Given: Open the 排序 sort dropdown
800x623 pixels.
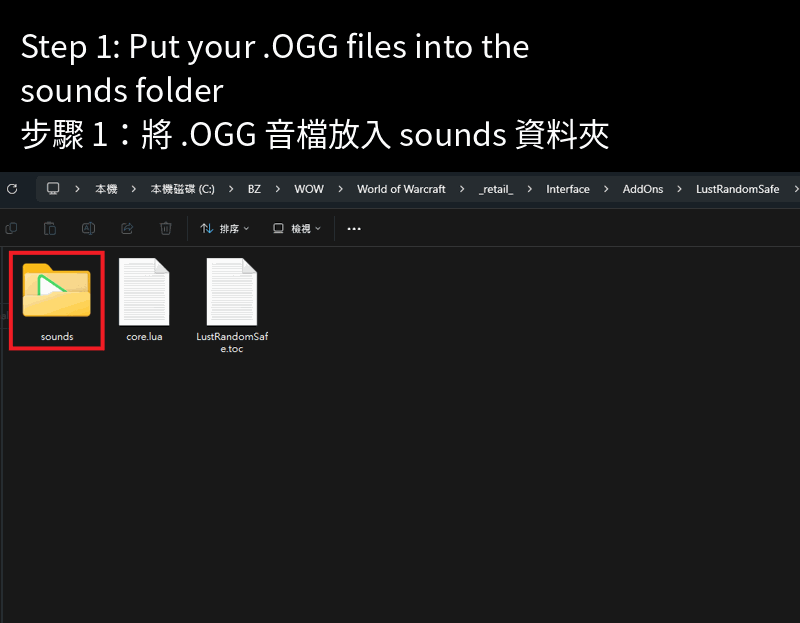Looking at the screenshot, I should coord(225,229).
